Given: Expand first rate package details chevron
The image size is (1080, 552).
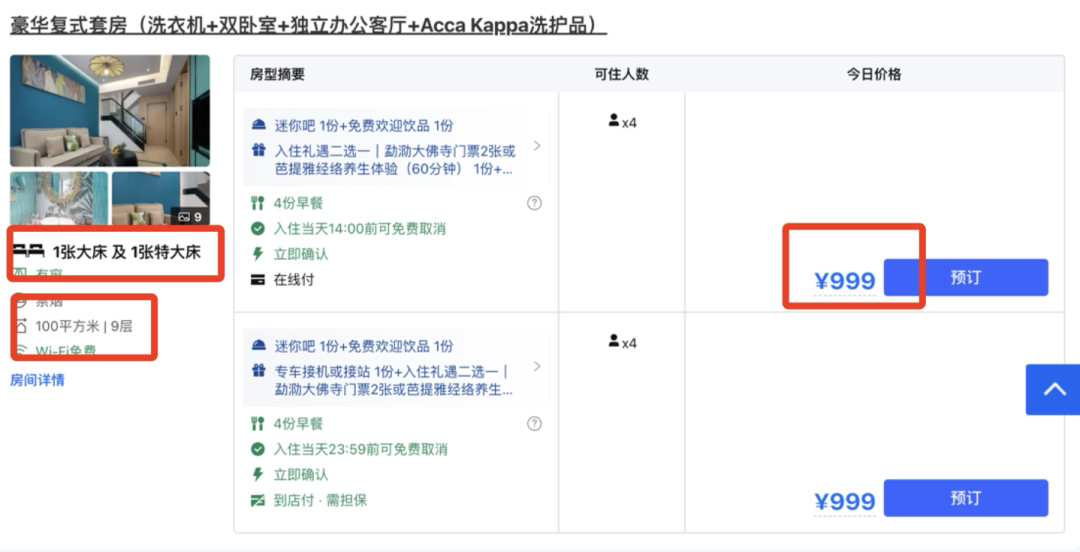Looking at the screenshot, I should tap(537, 146).
